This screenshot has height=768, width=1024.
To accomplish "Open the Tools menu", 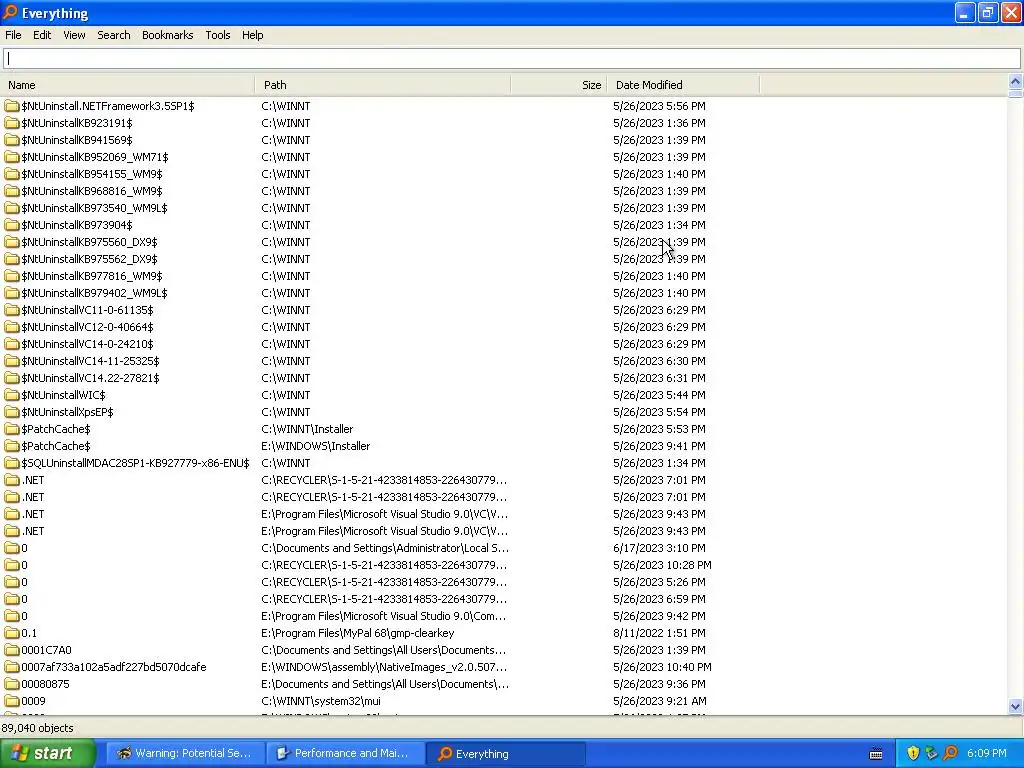I will click(217, 35).
